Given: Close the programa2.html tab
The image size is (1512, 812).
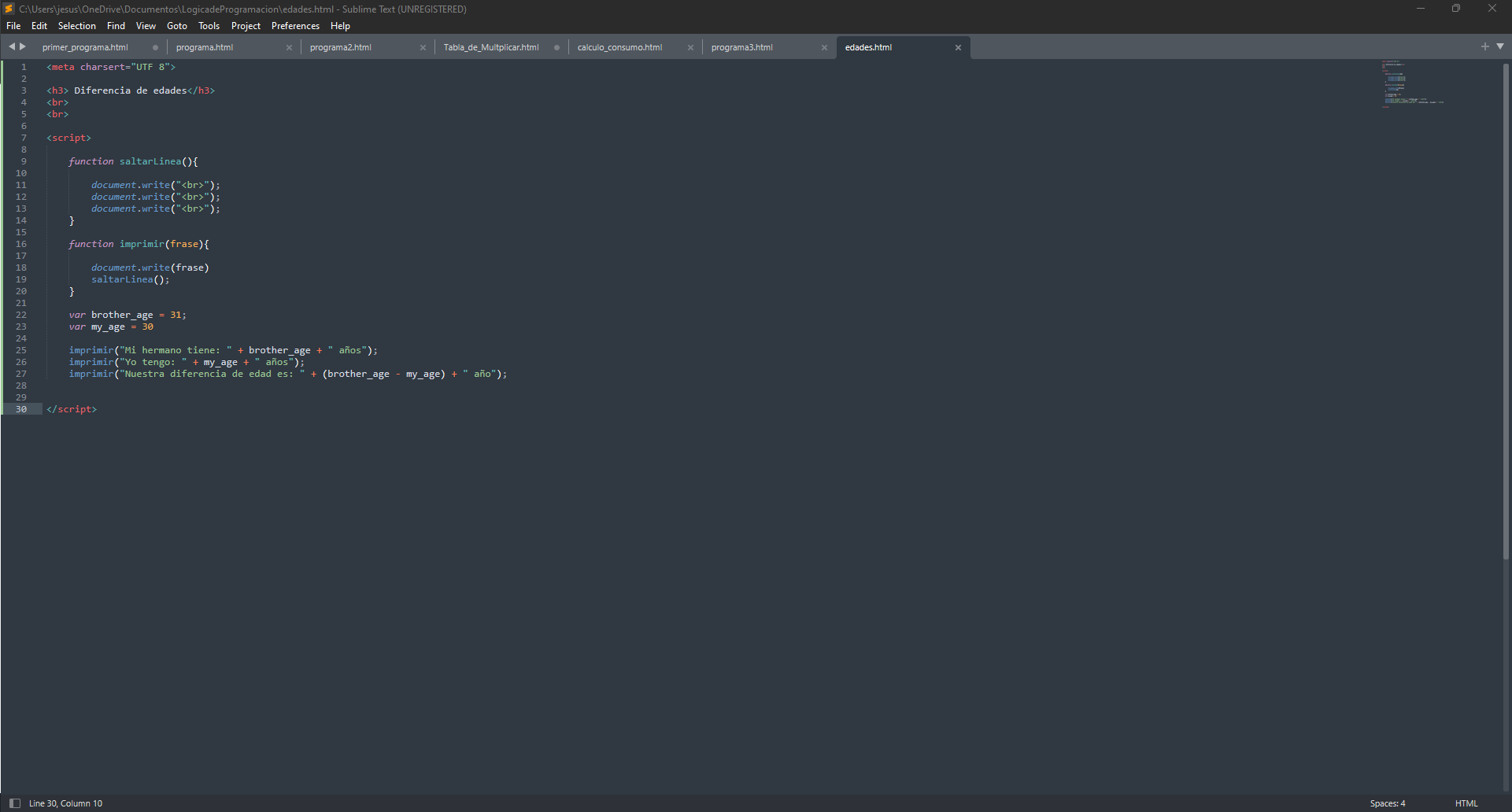Looking at the screenshot, I should tap(423, 47).
